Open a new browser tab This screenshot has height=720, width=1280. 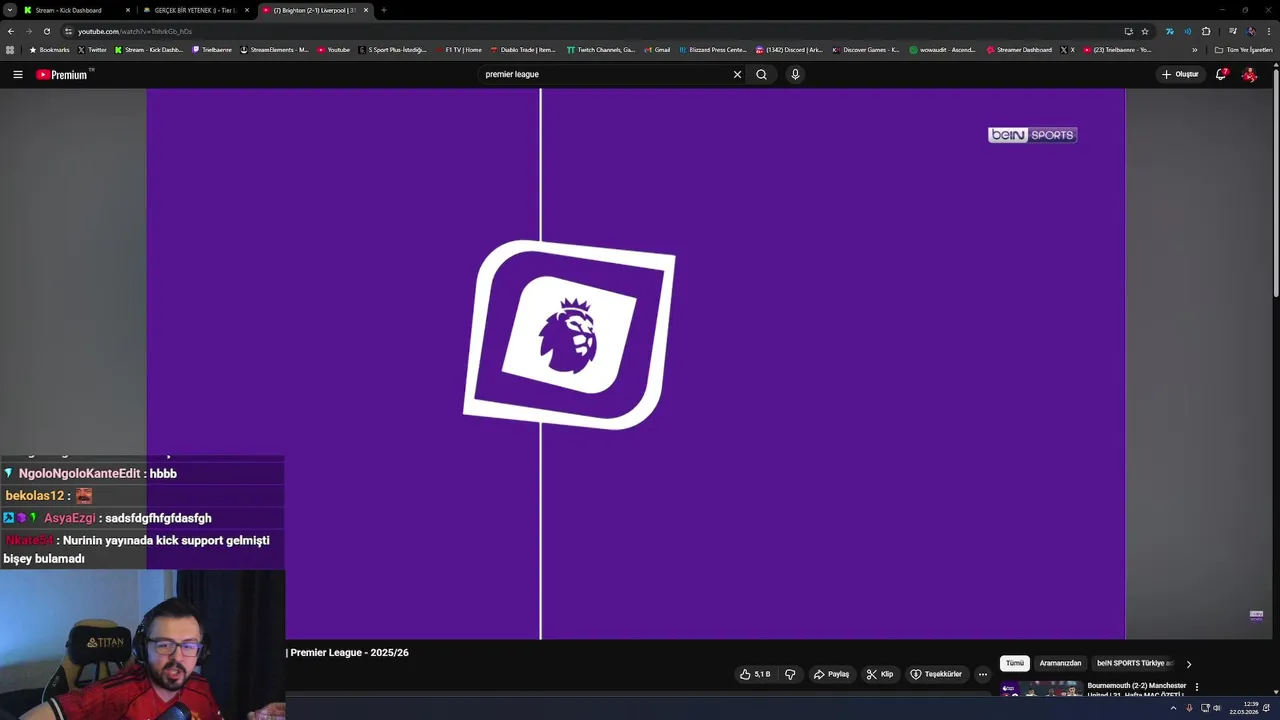point(384,10)
